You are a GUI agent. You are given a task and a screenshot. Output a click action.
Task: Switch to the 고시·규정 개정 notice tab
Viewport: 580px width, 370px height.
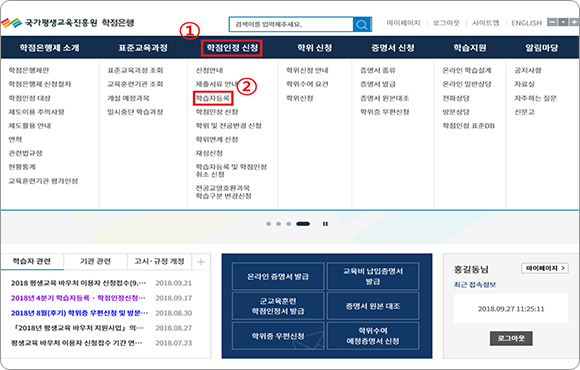tap(159, 261)
